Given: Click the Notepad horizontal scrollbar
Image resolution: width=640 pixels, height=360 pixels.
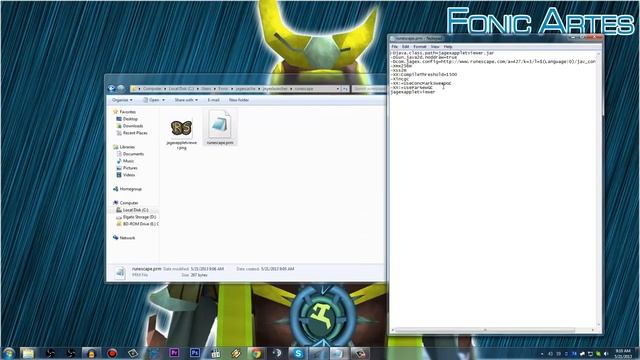Looking at the screenshot, I should click(x=494, y=330).
